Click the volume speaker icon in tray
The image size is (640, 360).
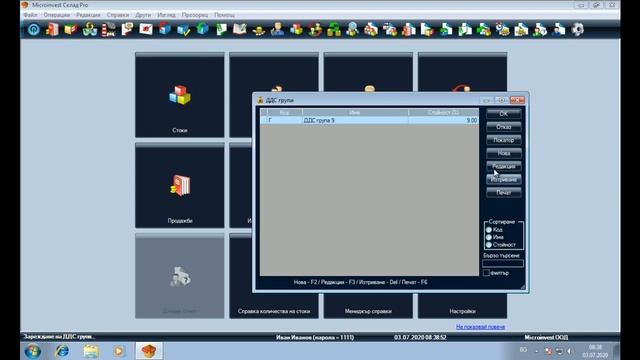[x=569, y=351]
